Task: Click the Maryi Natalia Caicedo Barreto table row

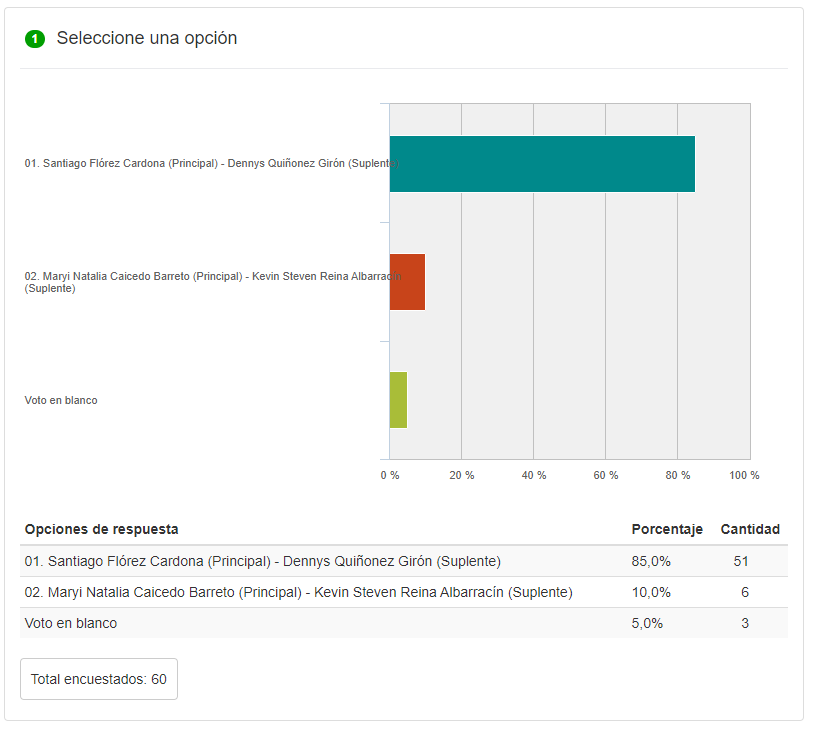Action: [x=404, y=592]
